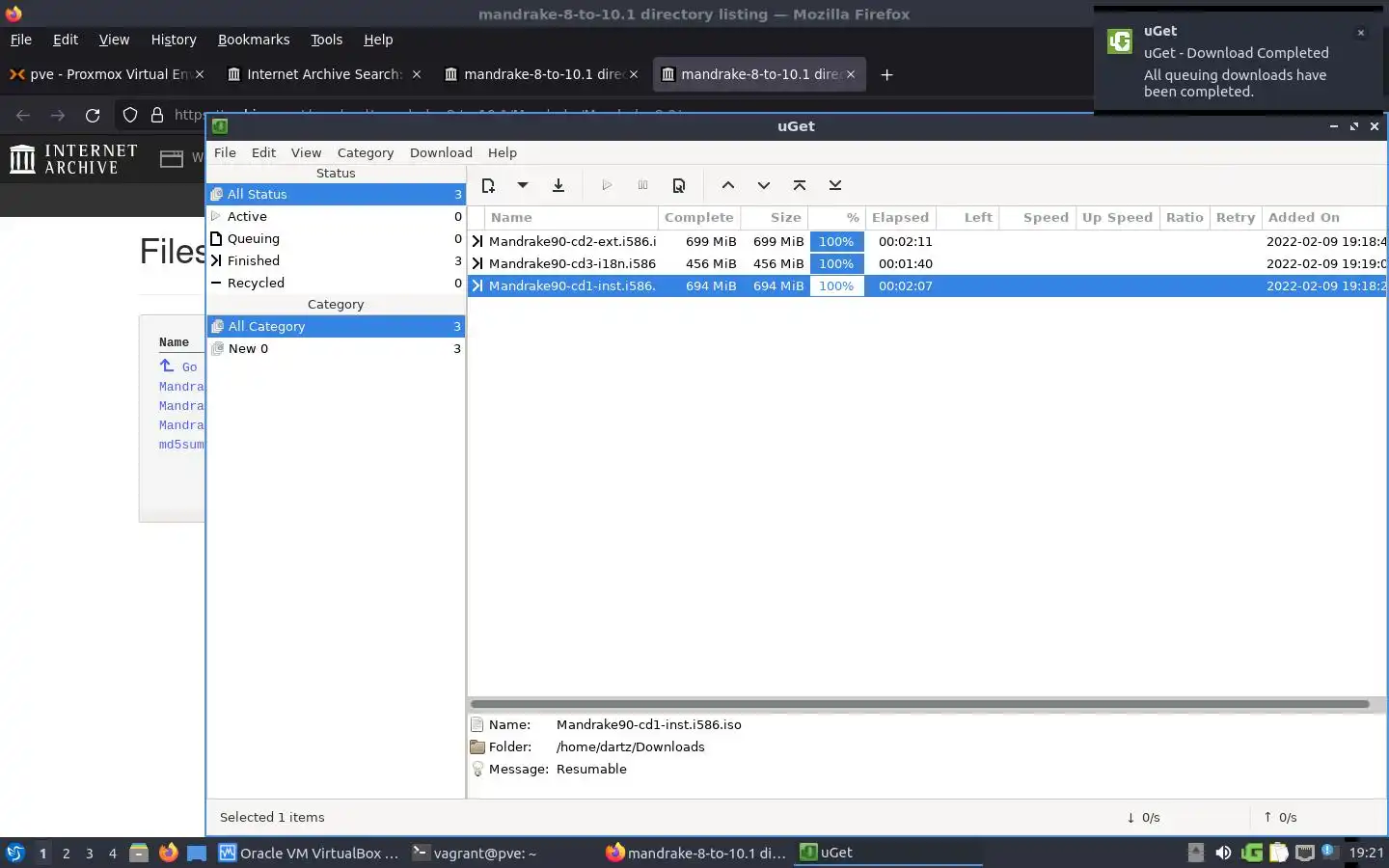1389x868 pixels.
Task: Click finished-state icon of cd2-ext row
Action: click(x=477, y=241)
